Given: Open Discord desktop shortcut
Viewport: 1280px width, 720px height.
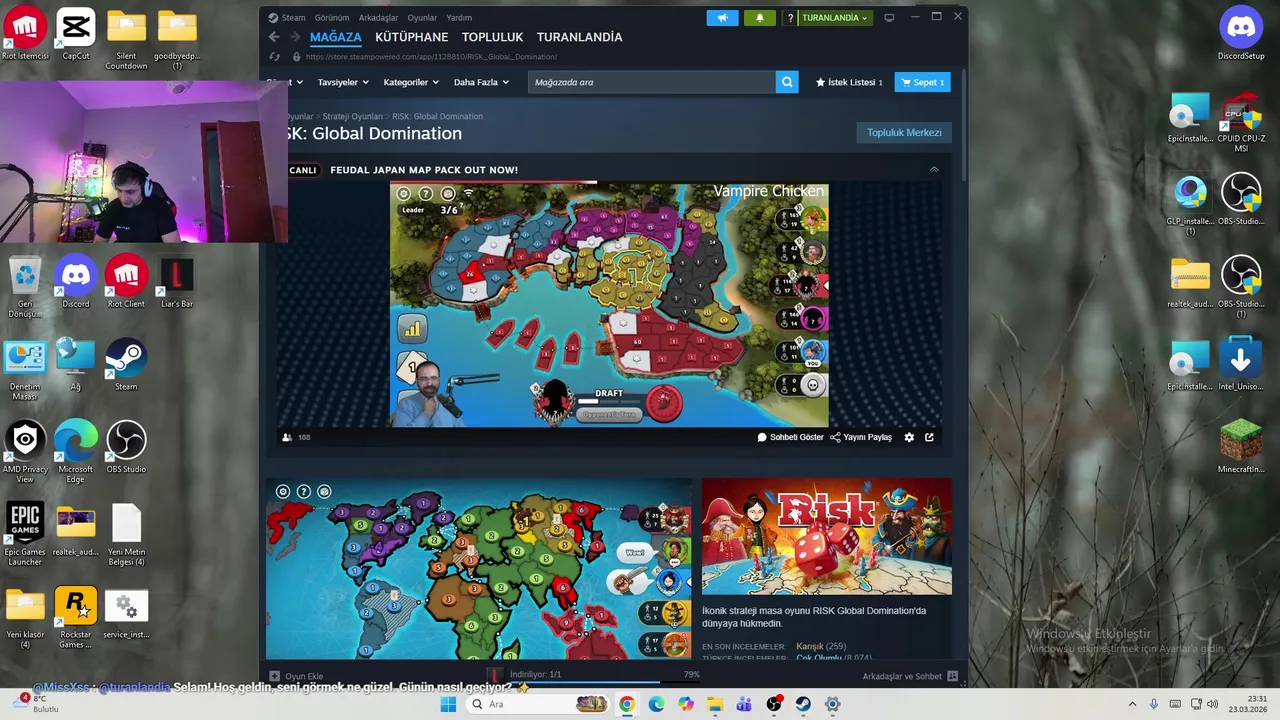Looking at the screenshot, I should coord(76,282).
